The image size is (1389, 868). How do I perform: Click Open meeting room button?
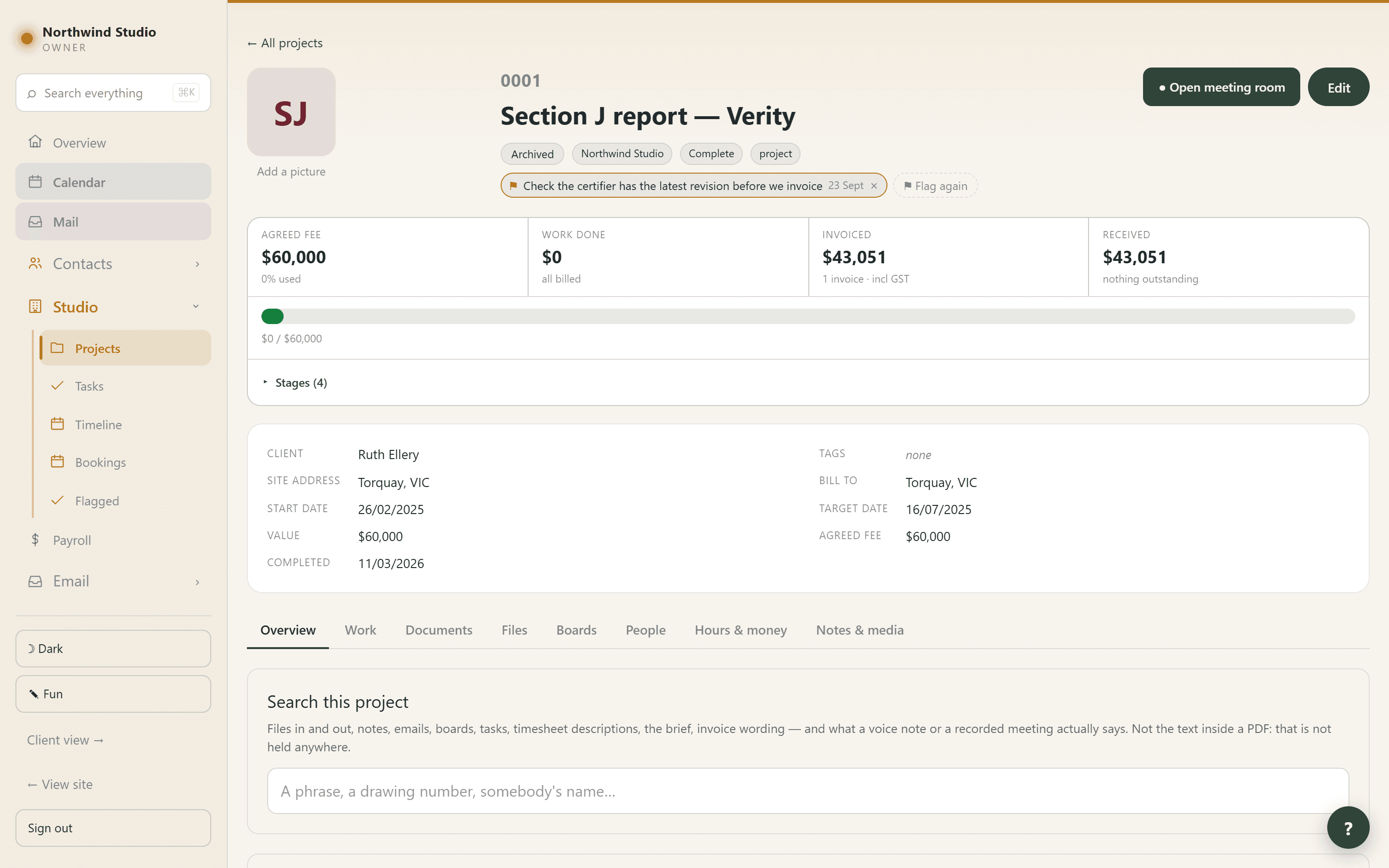(1221, 87)
